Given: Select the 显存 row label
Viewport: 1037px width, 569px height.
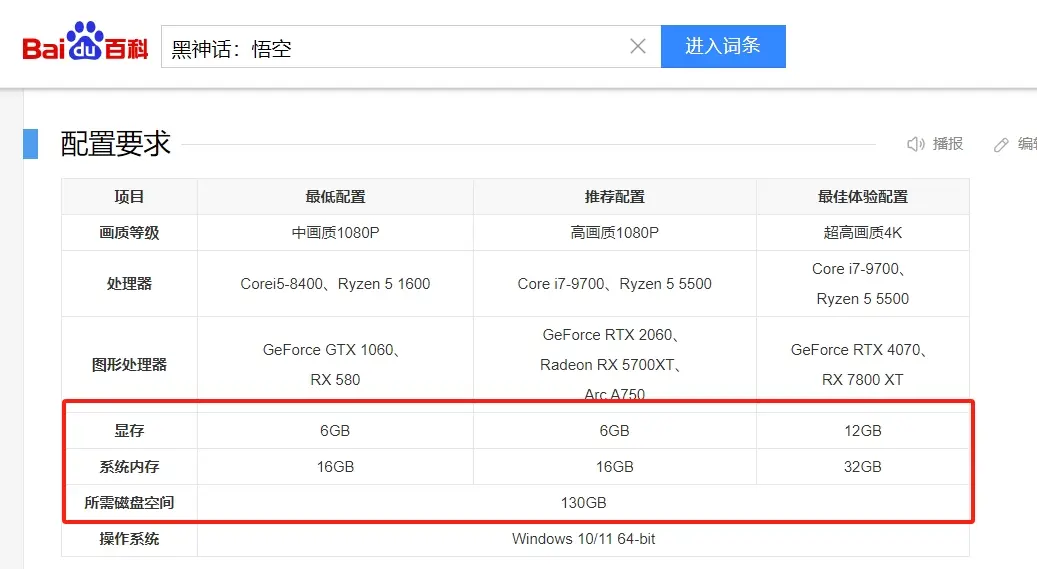Looking at the screenshot, I should pos(129,431).
